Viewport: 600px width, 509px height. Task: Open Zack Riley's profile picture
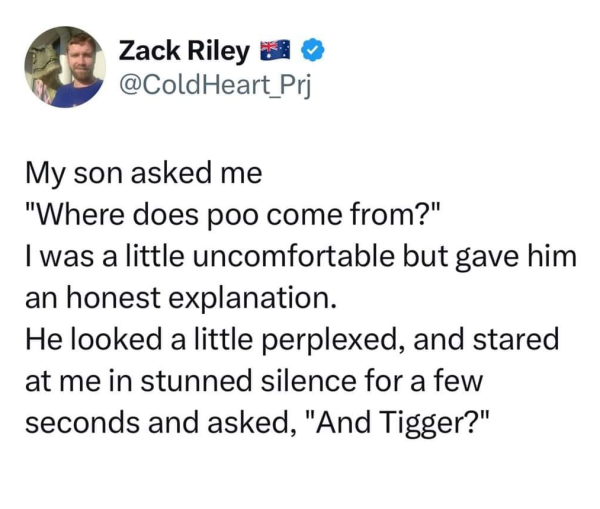(x=65, y=67)
